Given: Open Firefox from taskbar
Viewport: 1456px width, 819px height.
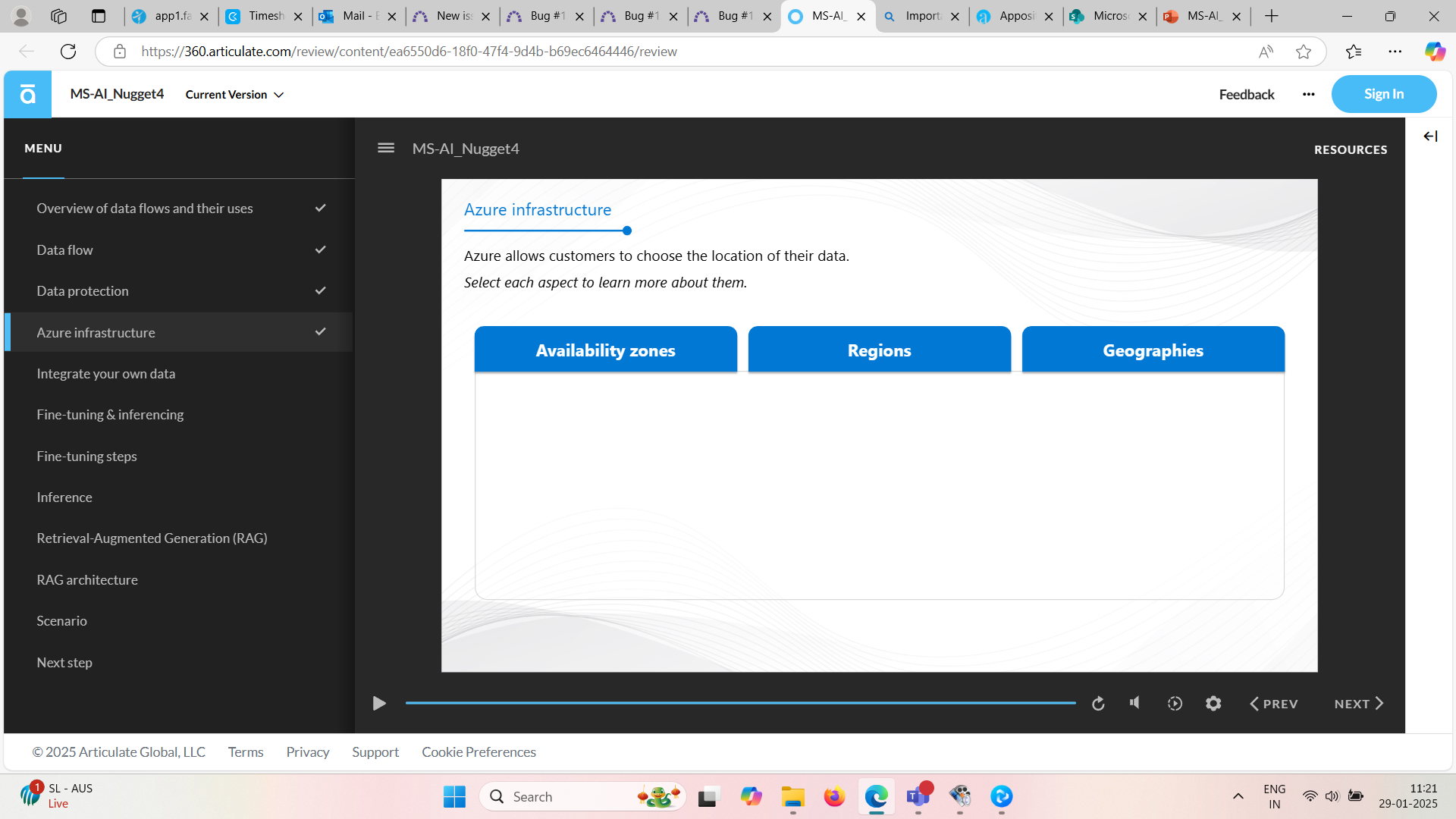Looking at the screenshot, I should 835,796.
